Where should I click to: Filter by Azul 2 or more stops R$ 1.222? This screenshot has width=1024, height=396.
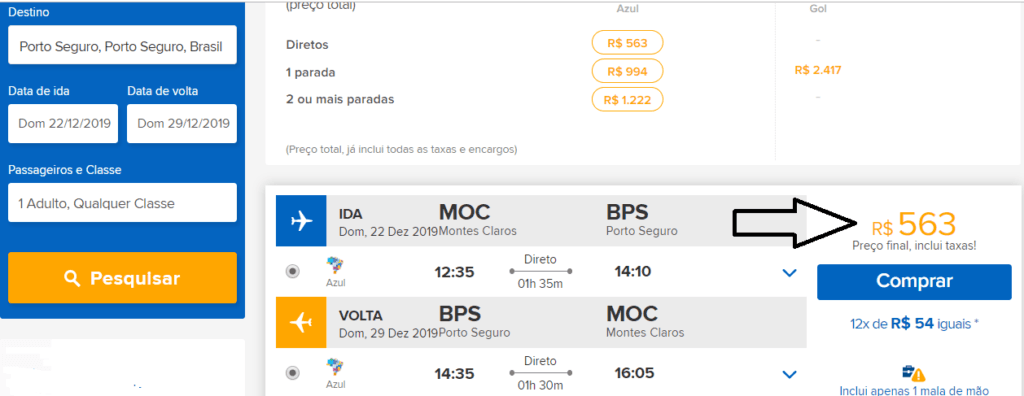click(627, 99)
